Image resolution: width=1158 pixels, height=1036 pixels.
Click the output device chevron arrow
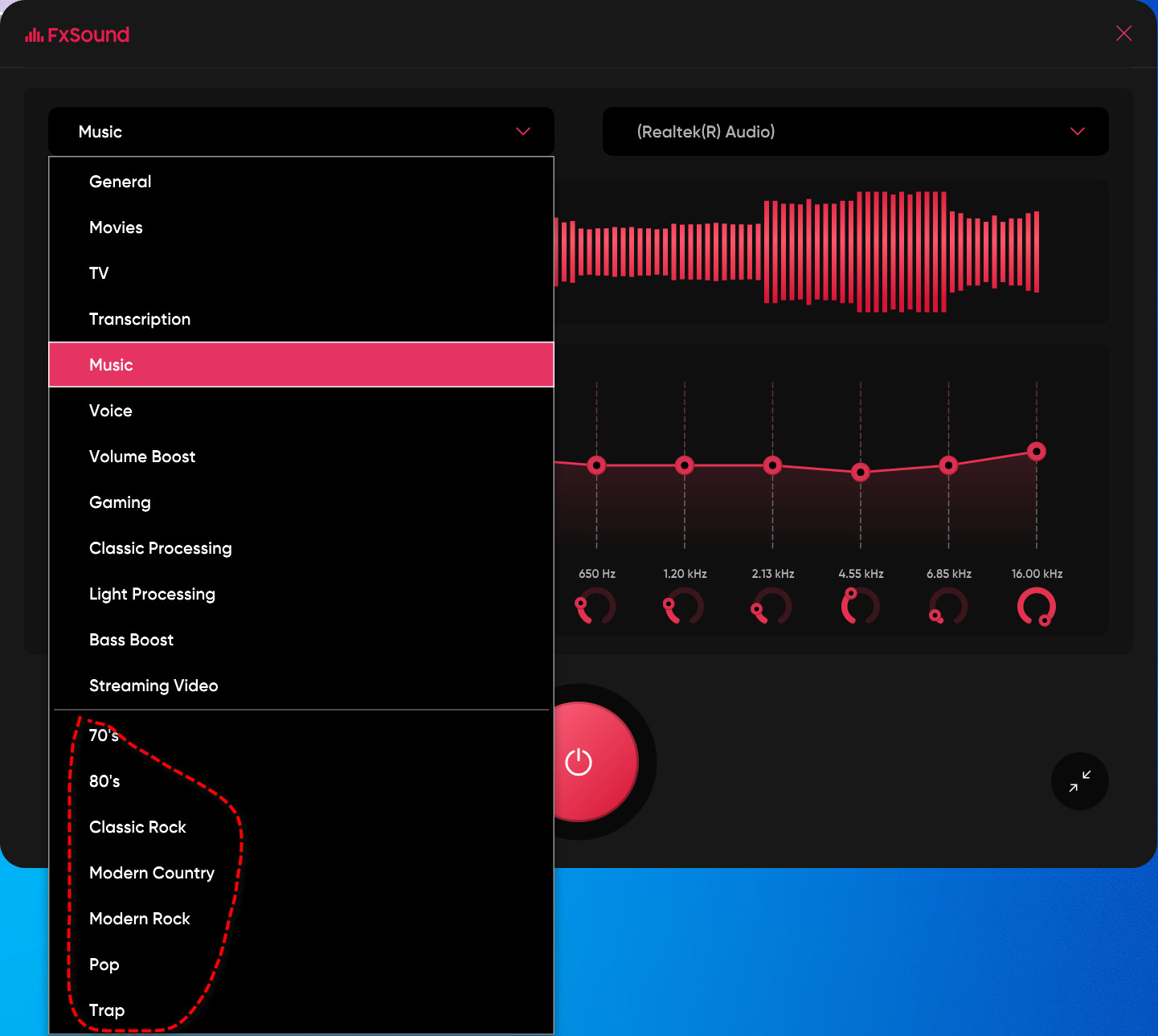point(1078,131)
